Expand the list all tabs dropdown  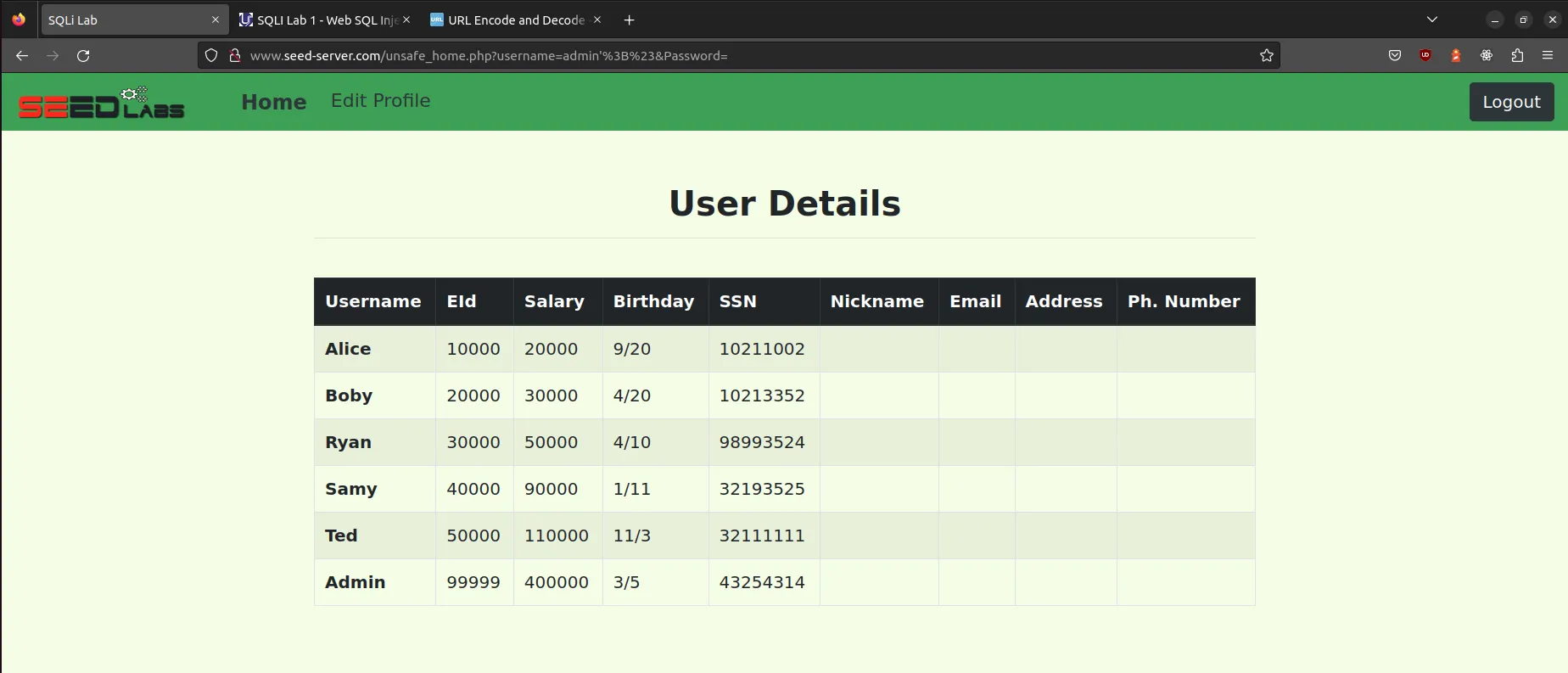(1432, 20)
